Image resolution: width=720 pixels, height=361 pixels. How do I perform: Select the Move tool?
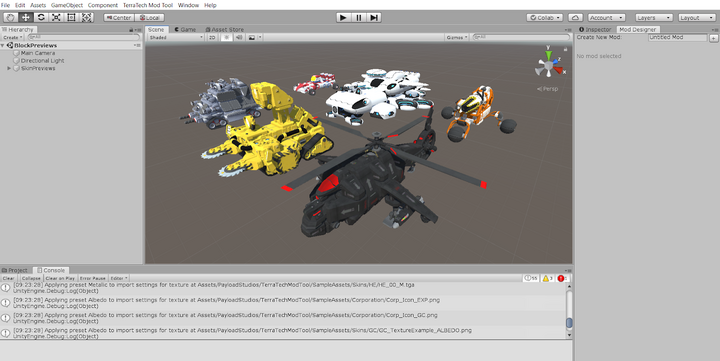click(x=26, y=17)
